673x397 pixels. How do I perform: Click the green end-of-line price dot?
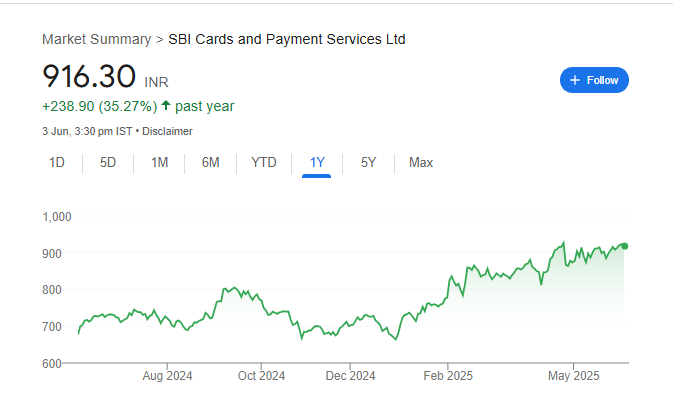tap(624, 246)
